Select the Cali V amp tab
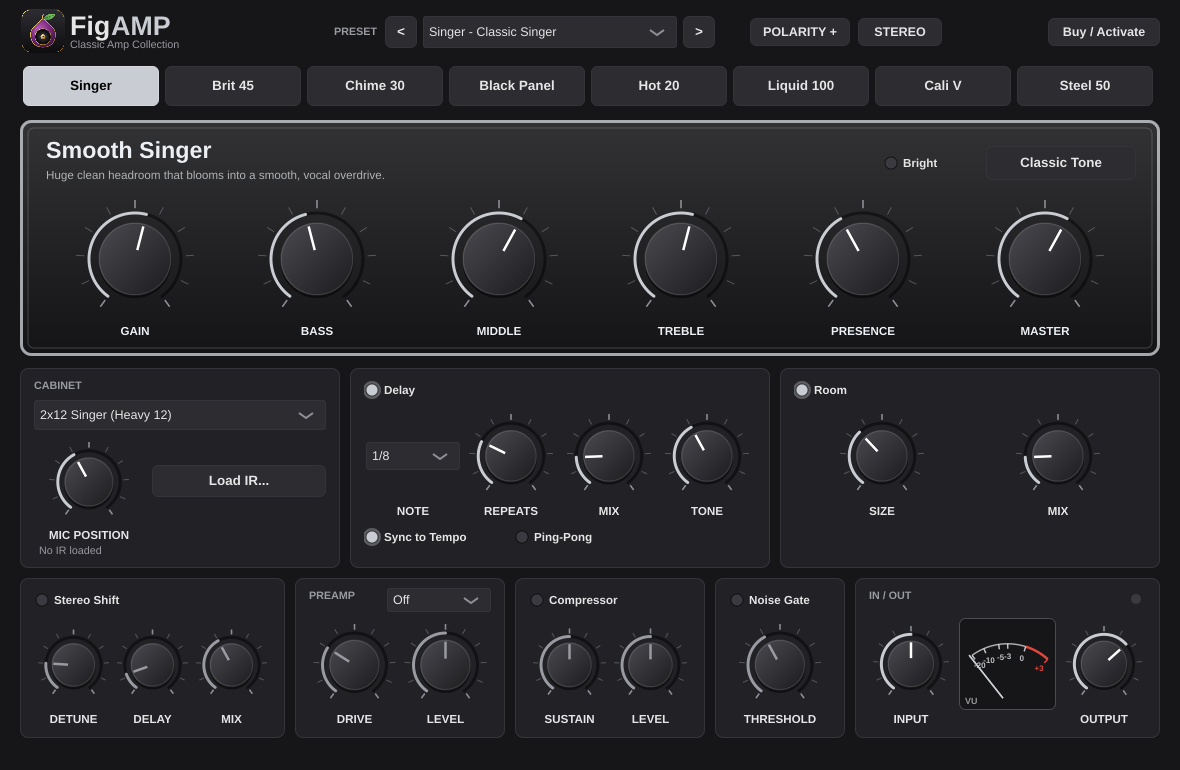Screen dimensions: 1180x770 [x=943, y=86]
